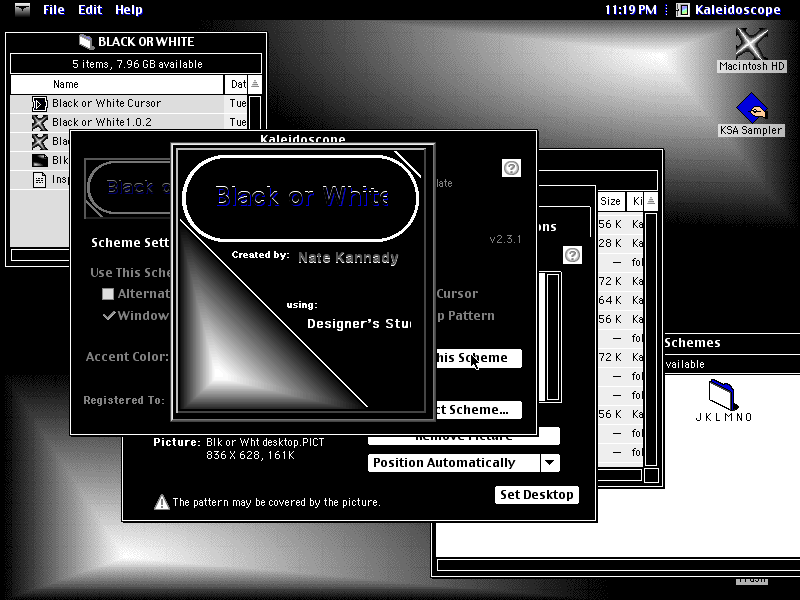Image resolution: width=800 pixels, height=600 pixels.
Task: Click the Accent Color label
Action: tap(127, 357)
